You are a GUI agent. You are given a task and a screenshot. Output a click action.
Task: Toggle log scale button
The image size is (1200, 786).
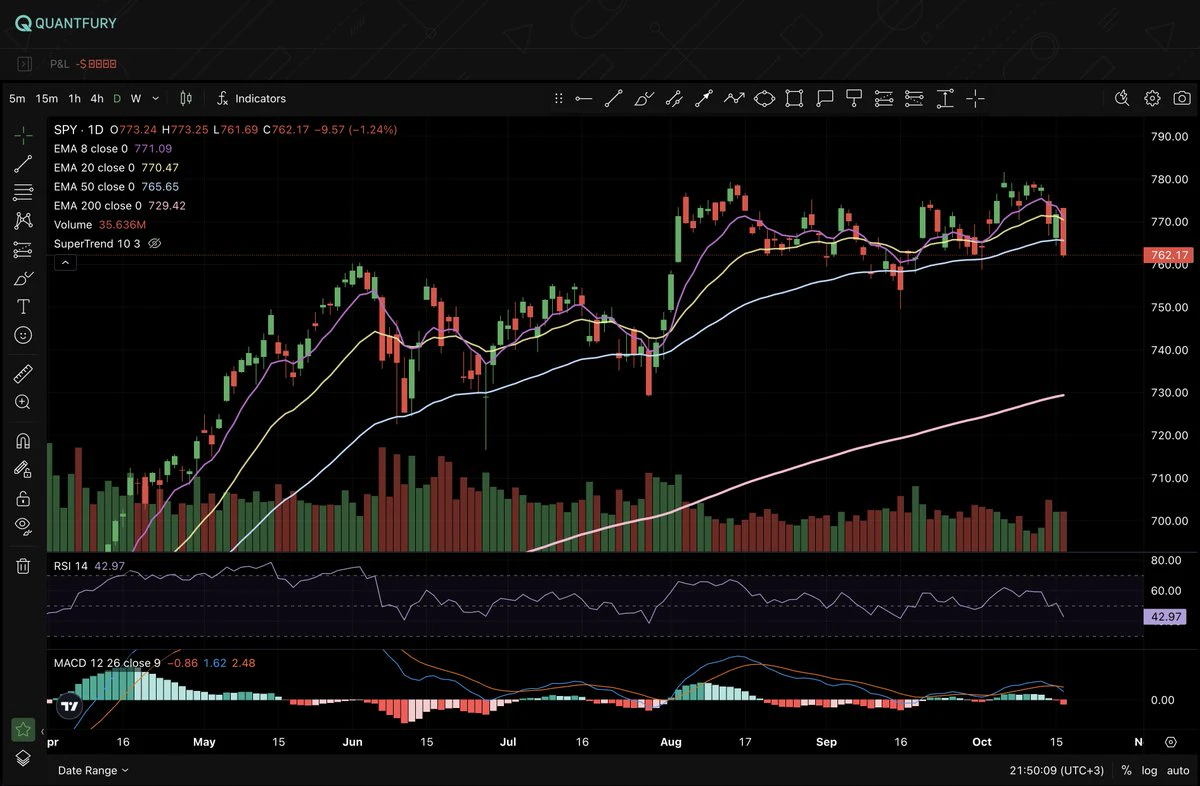(x=1149, y=771)
